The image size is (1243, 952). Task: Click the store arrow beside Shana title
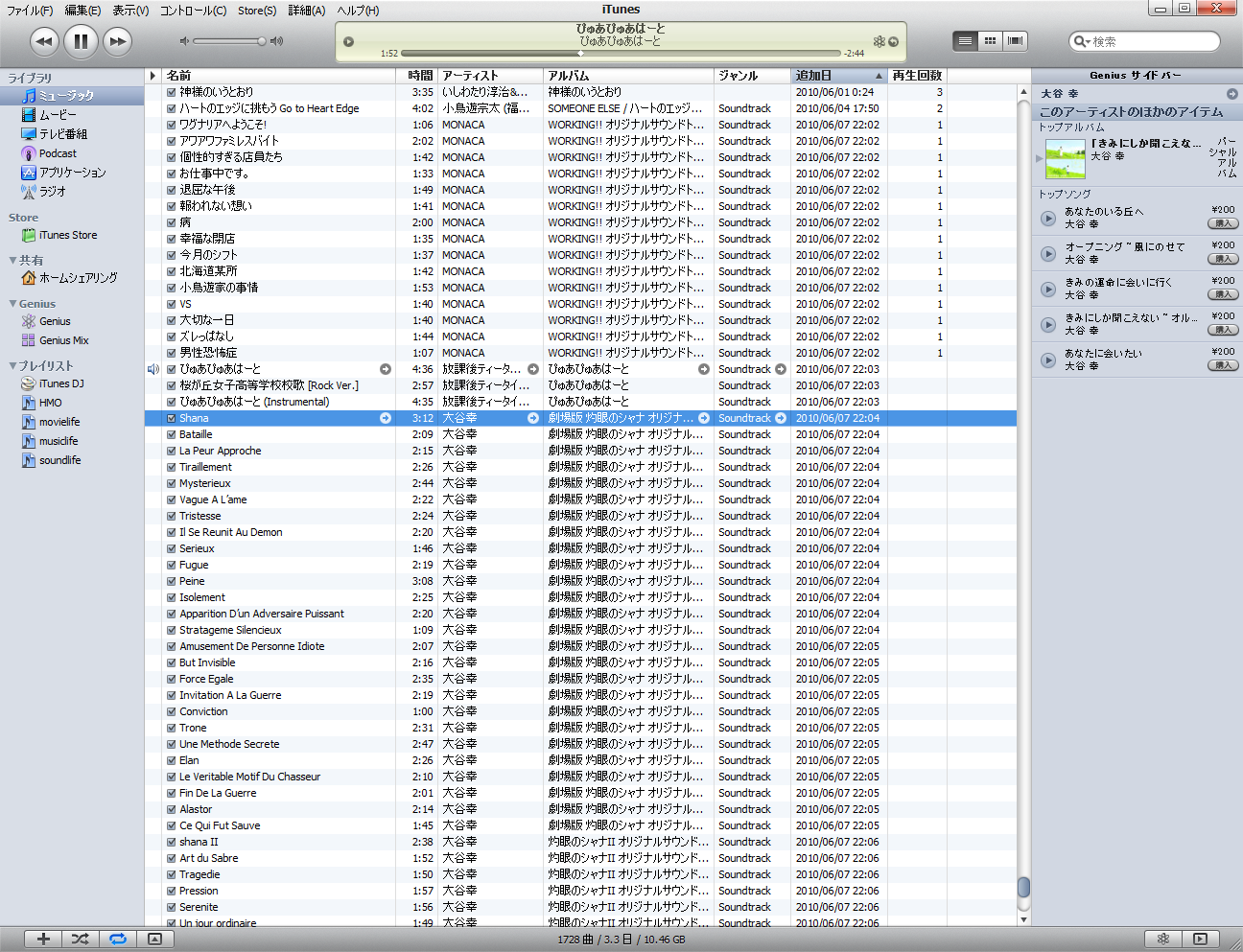coord(386,418)
